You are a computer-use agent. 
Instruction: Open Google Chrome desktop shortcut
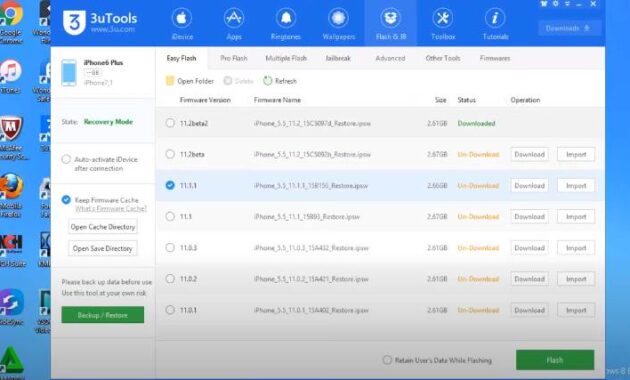coord(11,22)
